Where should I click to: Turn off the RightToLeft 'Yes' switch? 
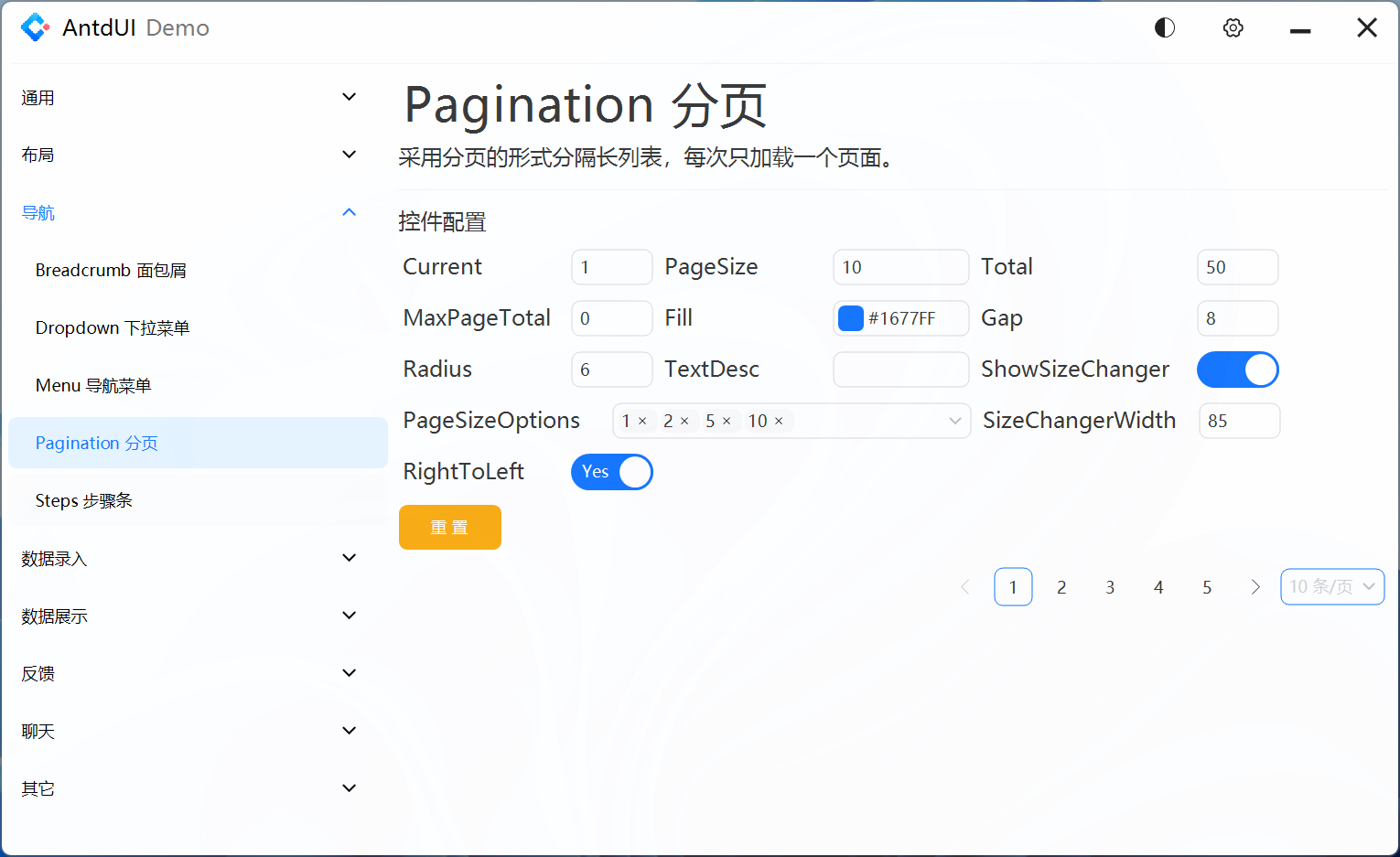coord(611,472)
